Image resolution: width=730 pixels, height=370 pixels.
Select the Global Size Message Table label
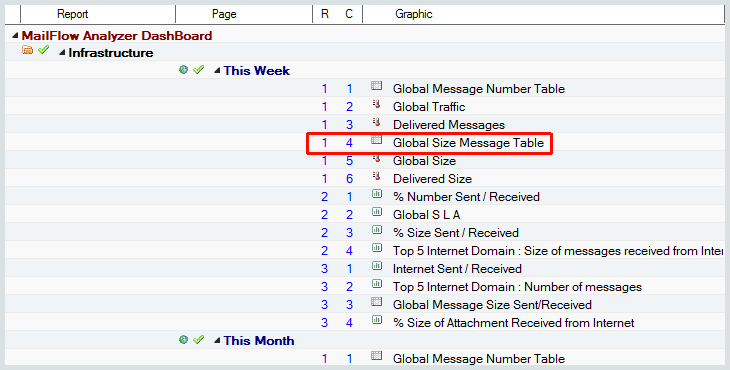click(x=468, y=143)
